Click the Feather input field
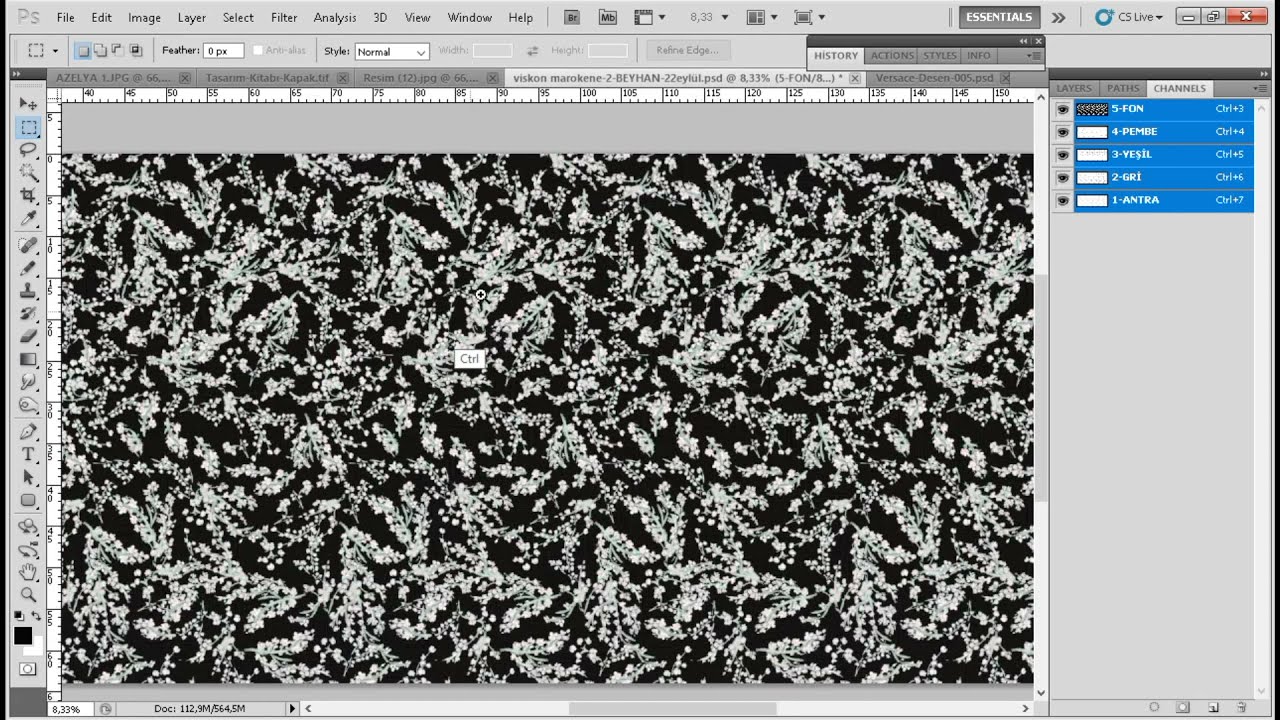The width and height of the screenshot is (1280, 720). 224,51
